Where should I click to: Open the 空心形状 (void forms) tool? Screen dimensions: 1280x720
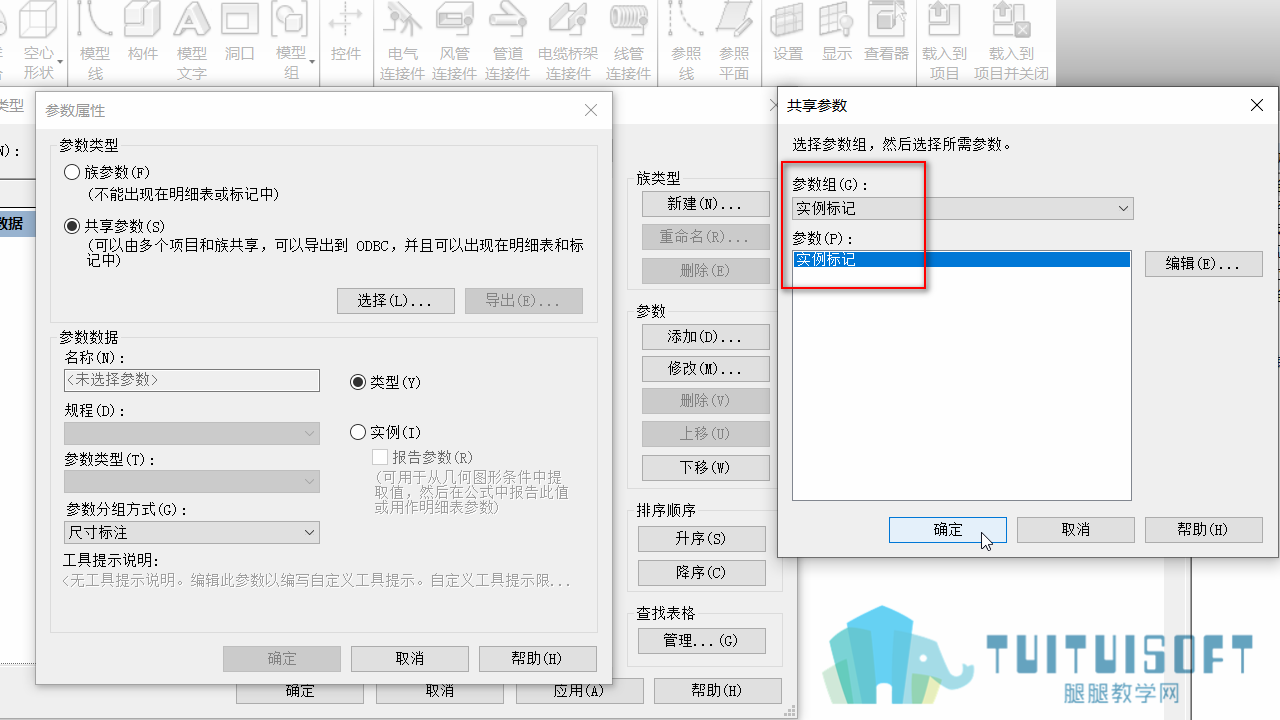38,42
